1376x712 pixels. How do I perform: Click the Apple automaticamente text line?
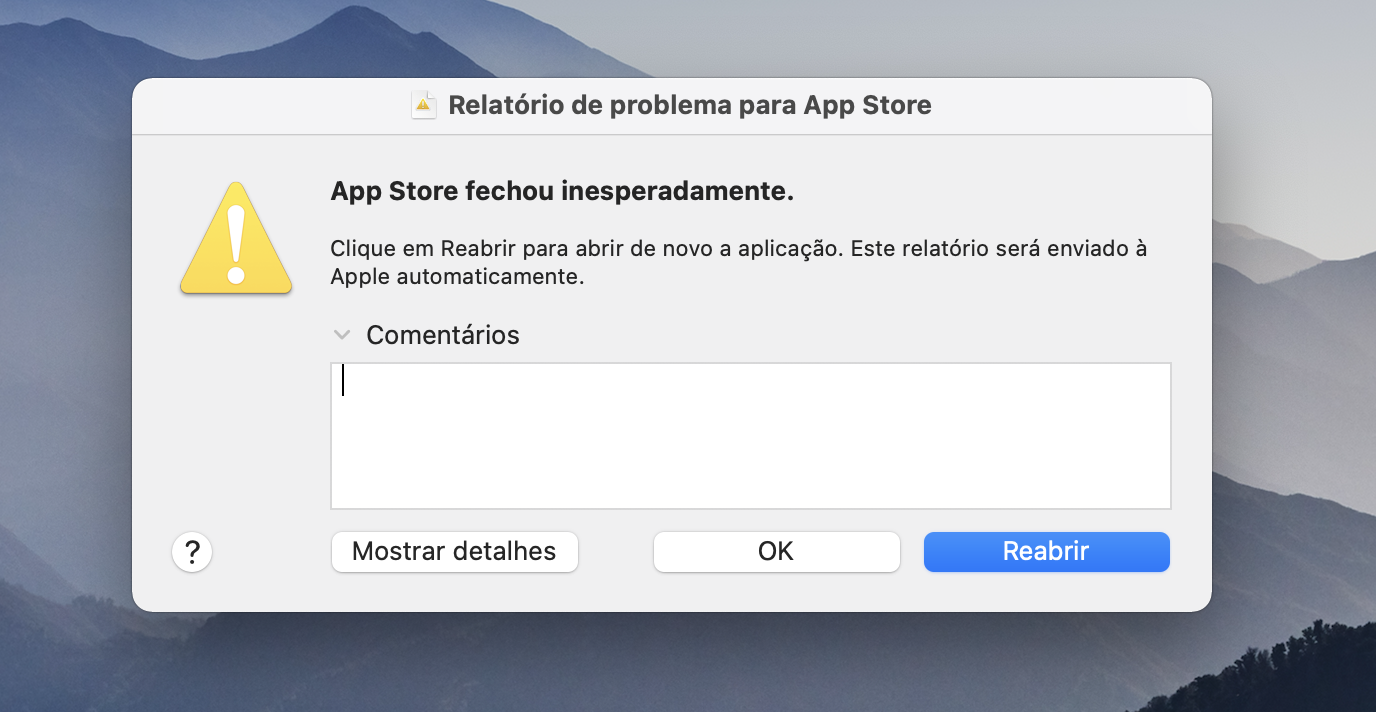(457, 277)
